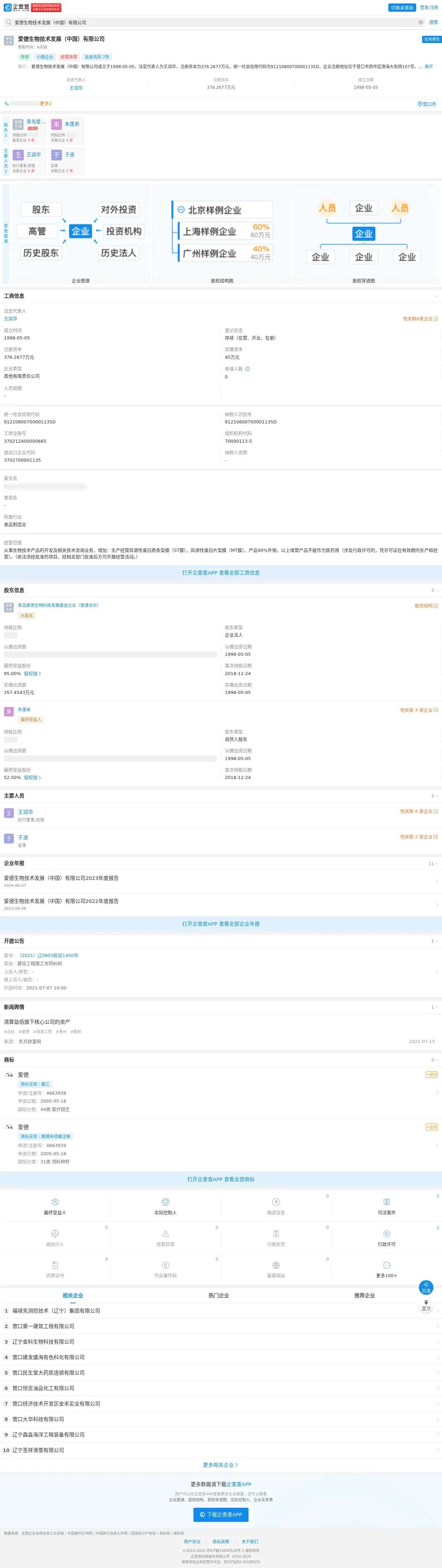
Task: Click 朱蓬弟 avatar in 股东信息 section
Action: [x=9, y=712]
